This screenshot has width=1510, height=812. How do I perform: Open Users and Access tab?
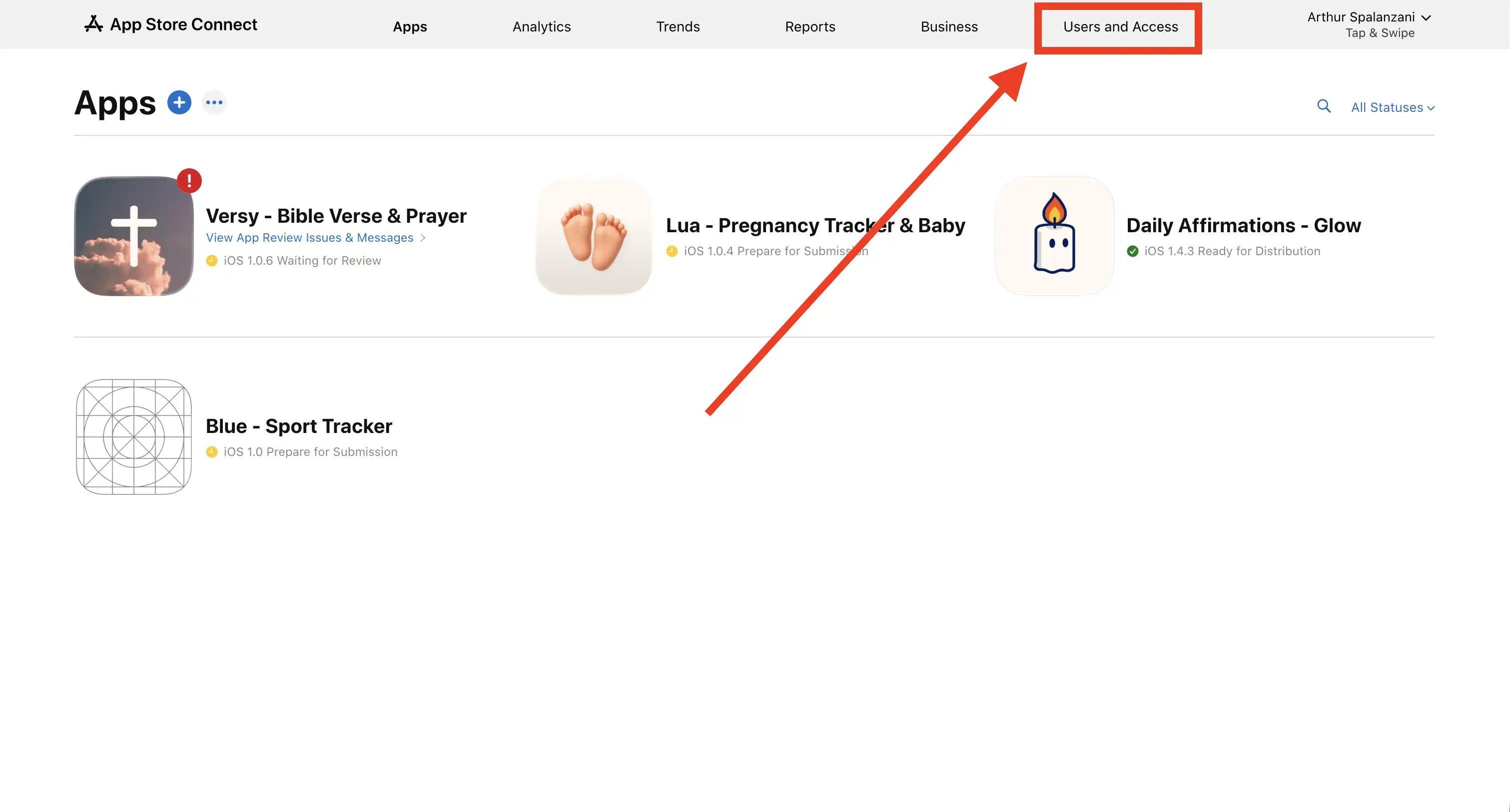[1120, 26]
